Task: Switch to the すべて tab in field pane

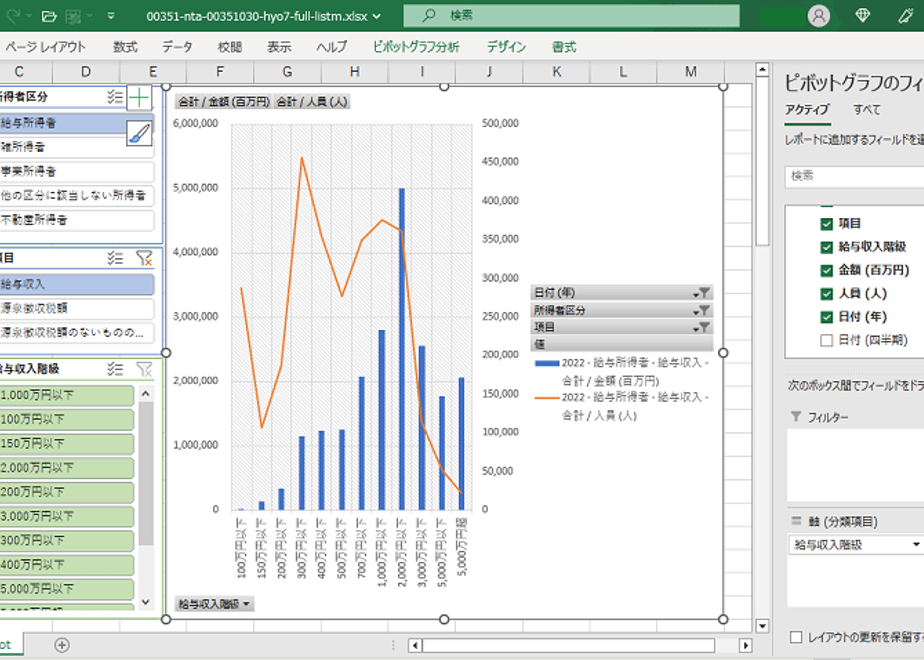Action: click(x=867, y=110)
